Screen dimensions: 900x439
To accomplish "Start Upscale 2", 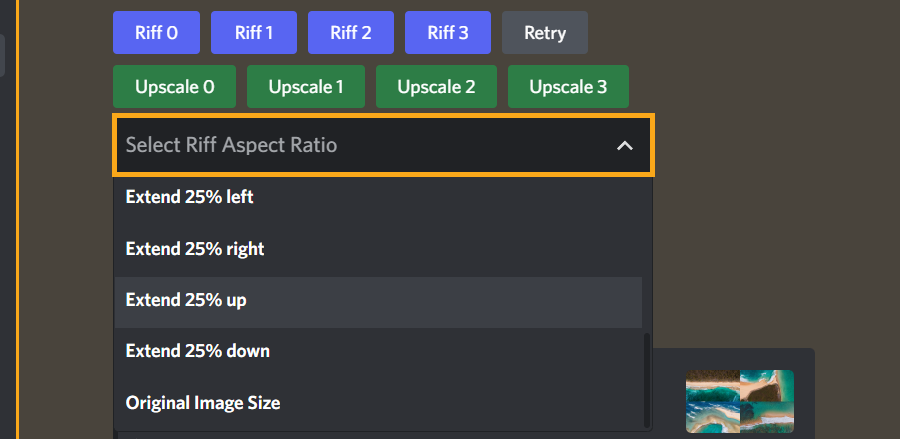I will pos(436,87).
